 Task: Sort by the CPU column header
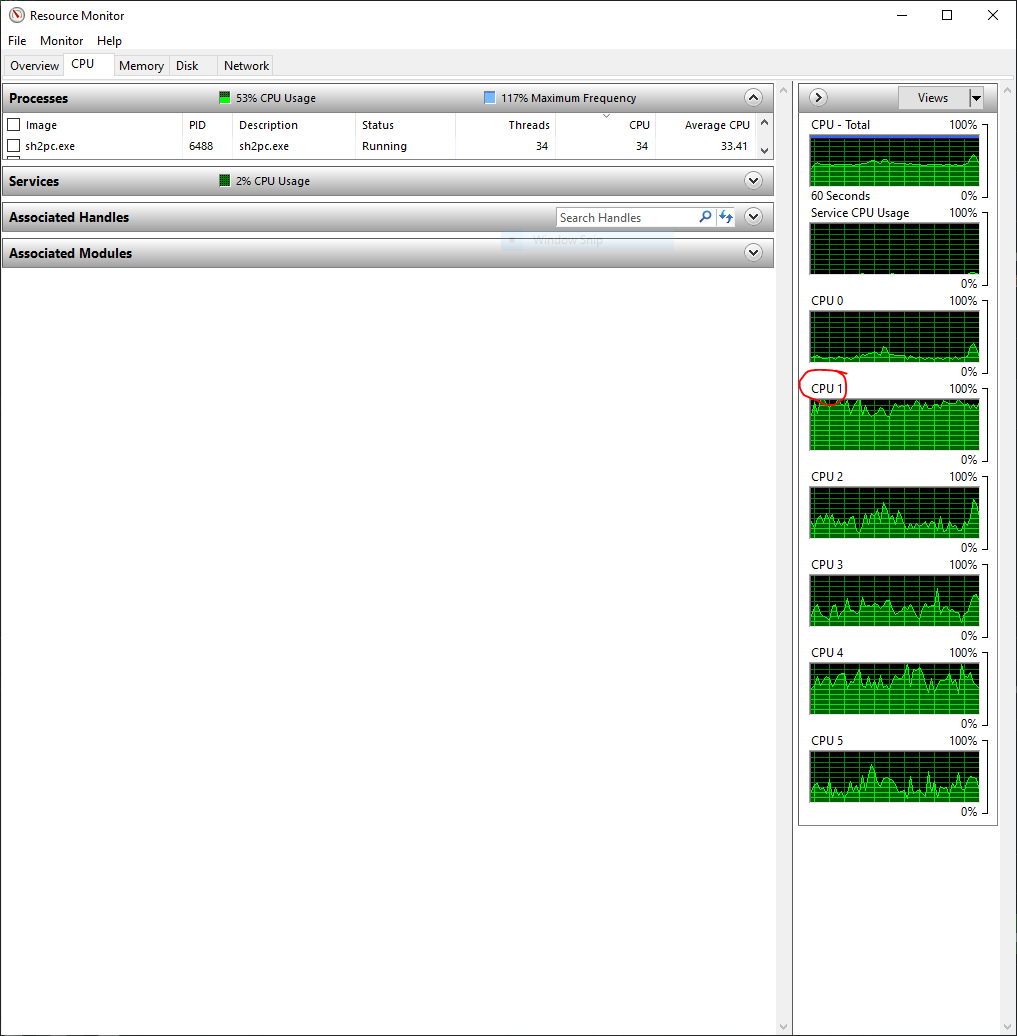[606, 125]
